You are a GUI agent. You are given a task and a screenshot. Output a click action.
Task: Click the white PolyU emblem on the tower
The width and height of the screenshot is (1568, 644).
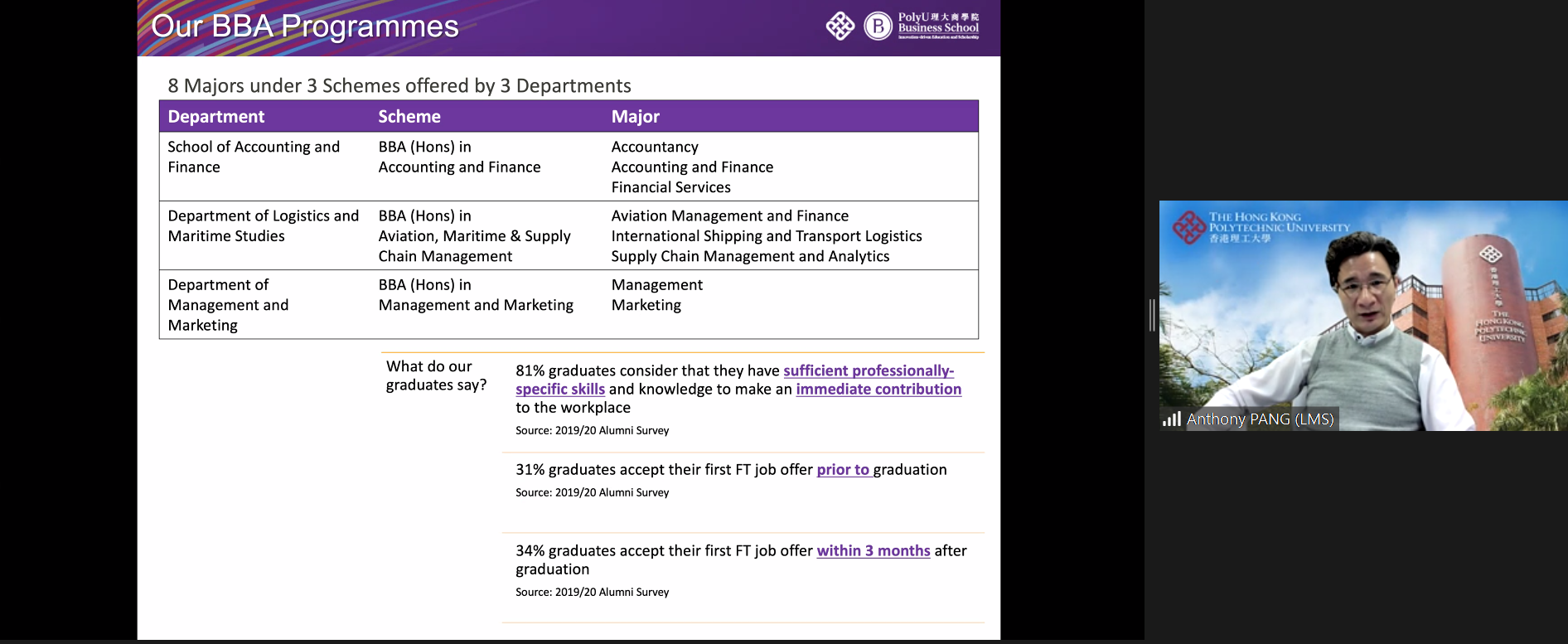pos(1490,254)
